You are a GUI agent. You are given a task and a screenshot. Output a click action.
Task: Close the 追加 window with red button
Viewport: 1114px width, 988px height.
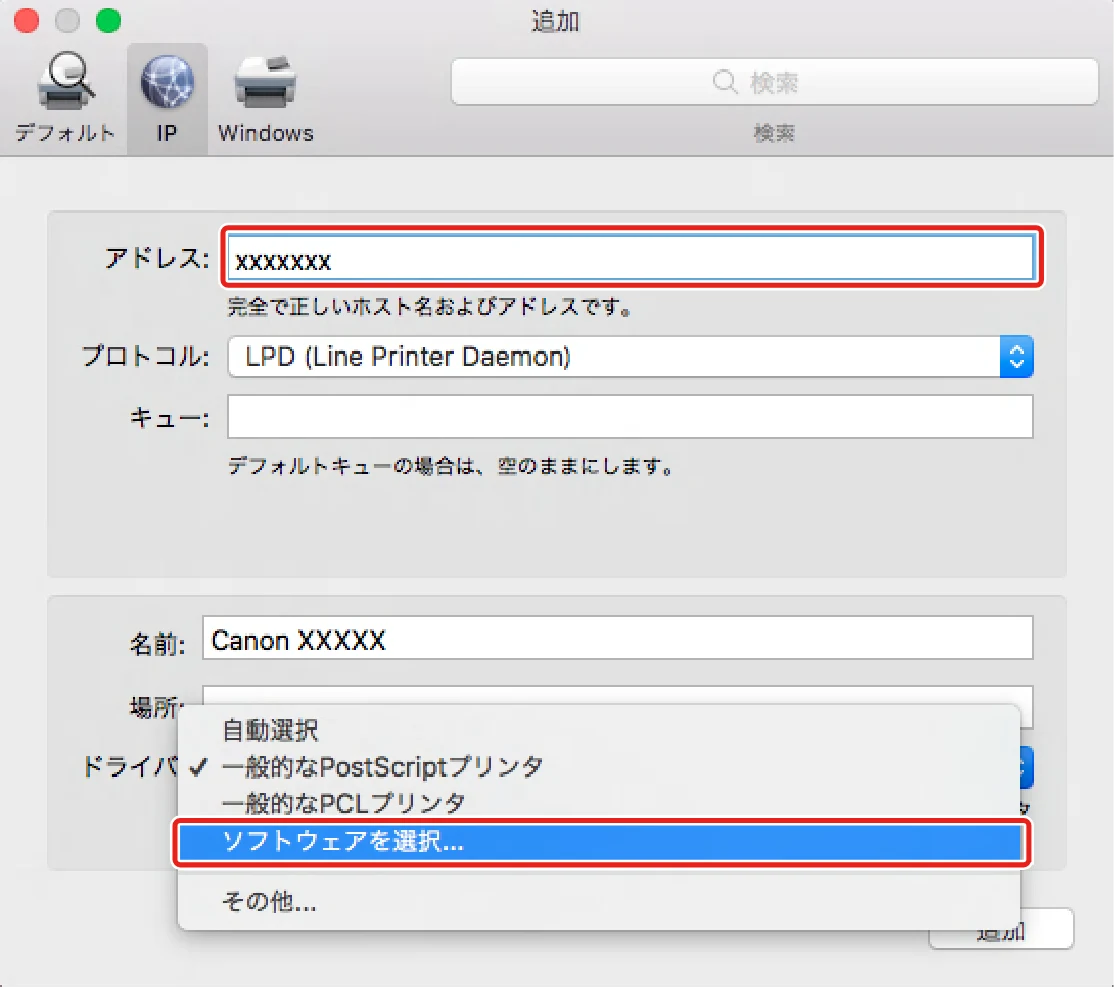(26, 21)
